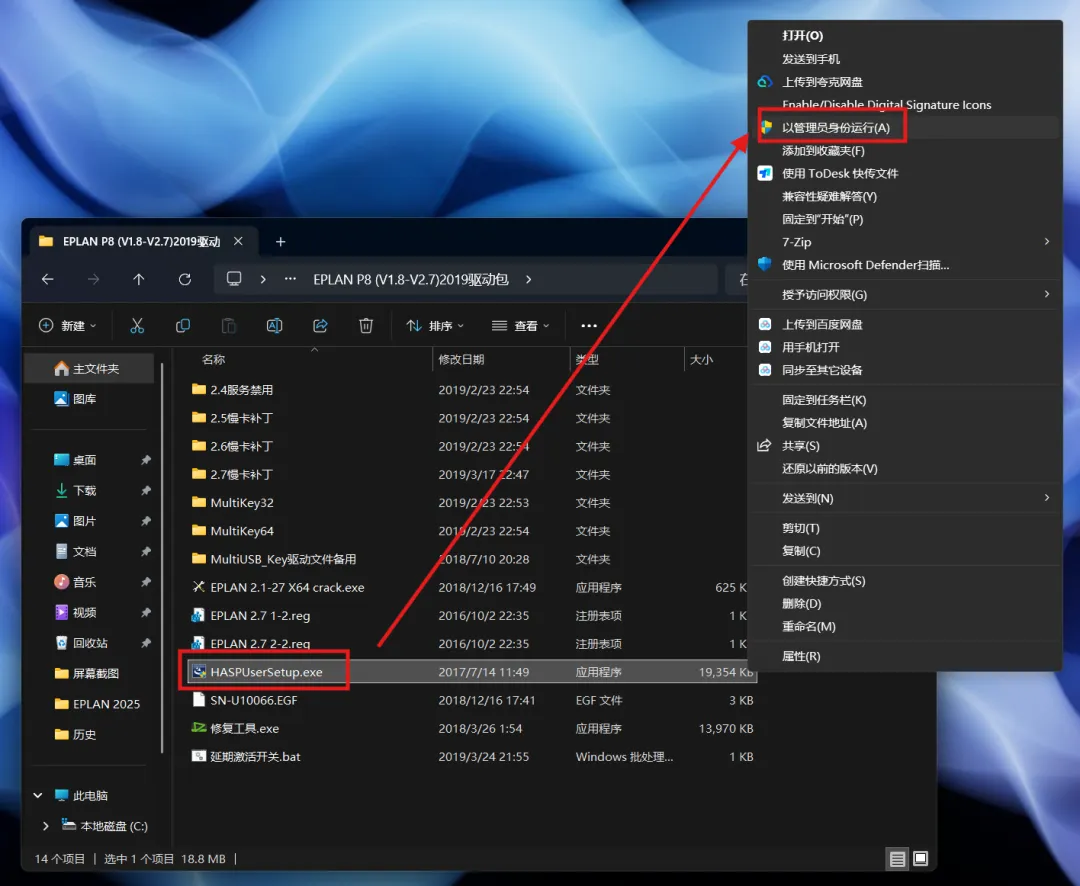Viewport: 1080px width, 886px height.
Task: Click Use ToDesk quick transfer entry
Action: 904,174
